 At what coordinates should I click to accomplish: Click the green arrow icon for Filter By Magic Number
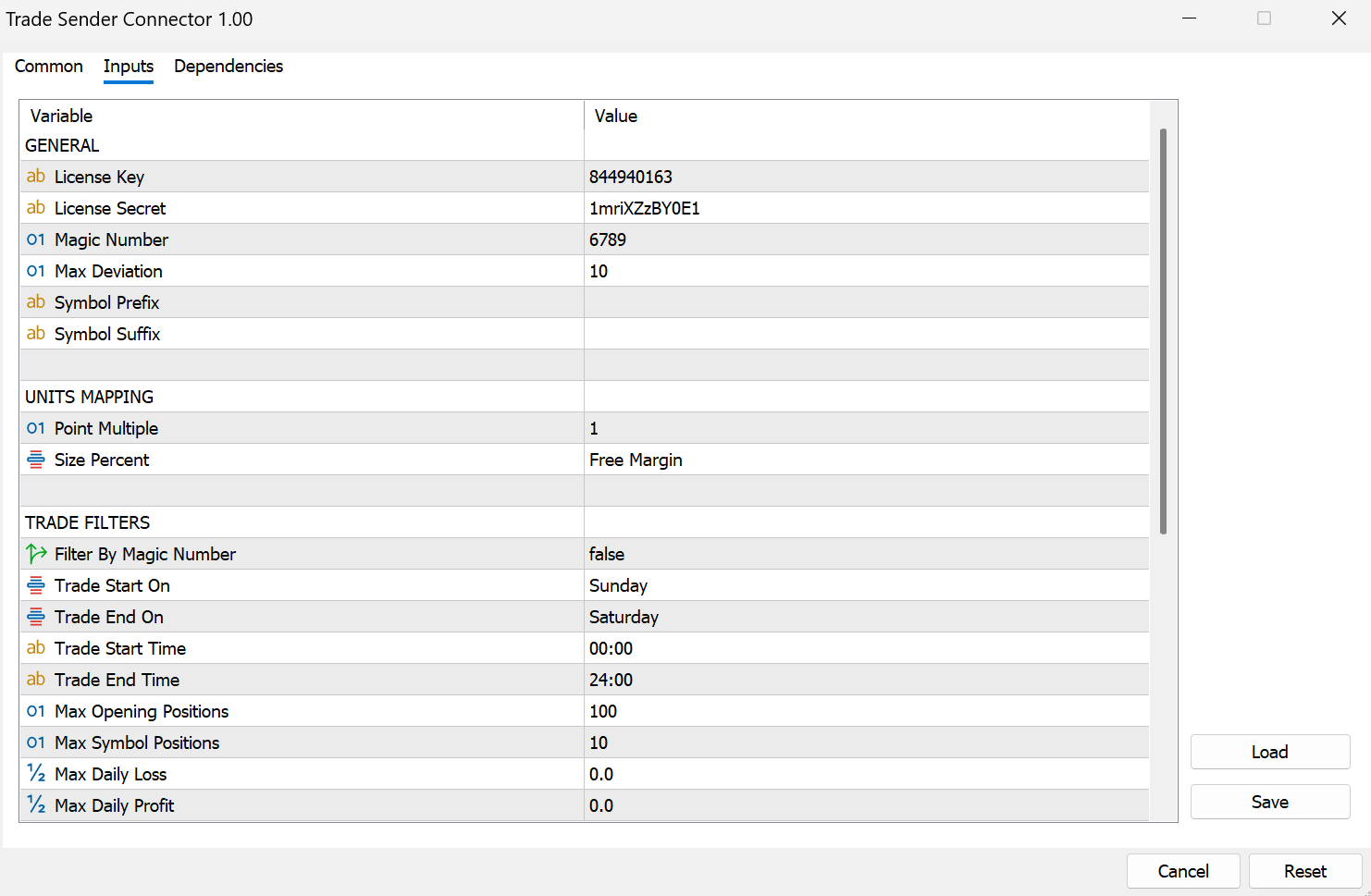(36, 554)
